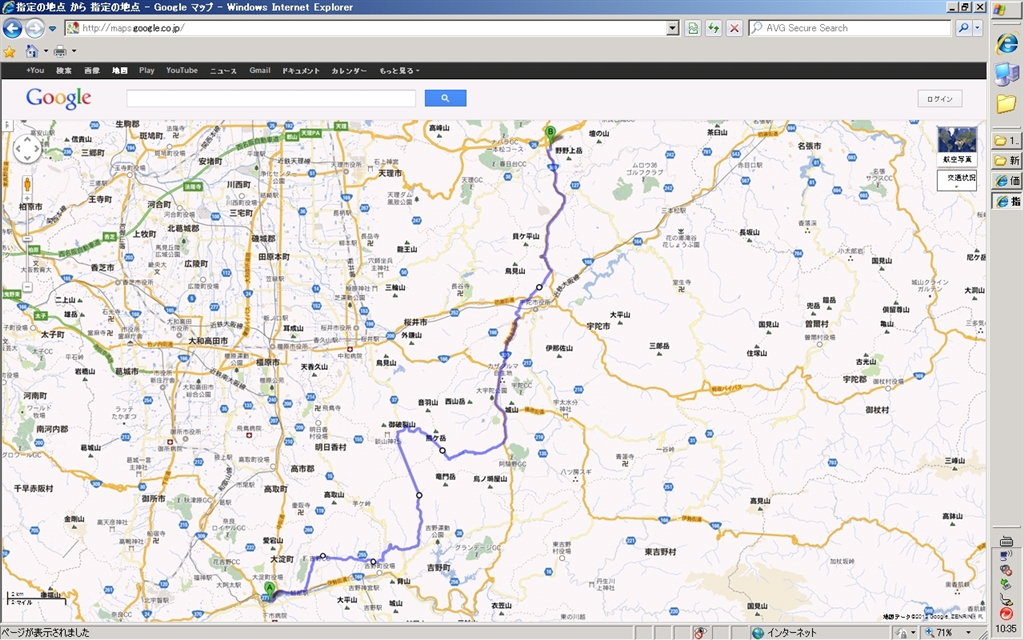
Task: Click the zoom out minus button on map
Action: [x=27, y=287]
